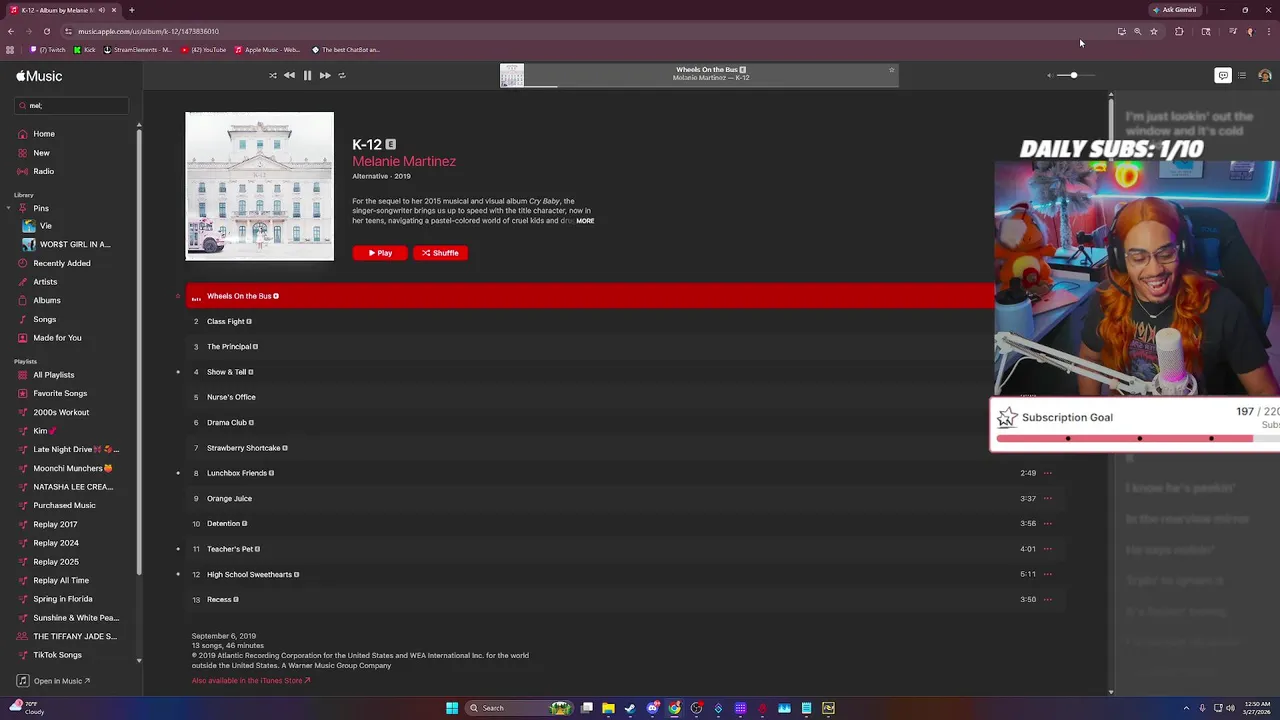Open the Windows Start menu
This screenshot has width=1280, height=720.
coord(452,708)
